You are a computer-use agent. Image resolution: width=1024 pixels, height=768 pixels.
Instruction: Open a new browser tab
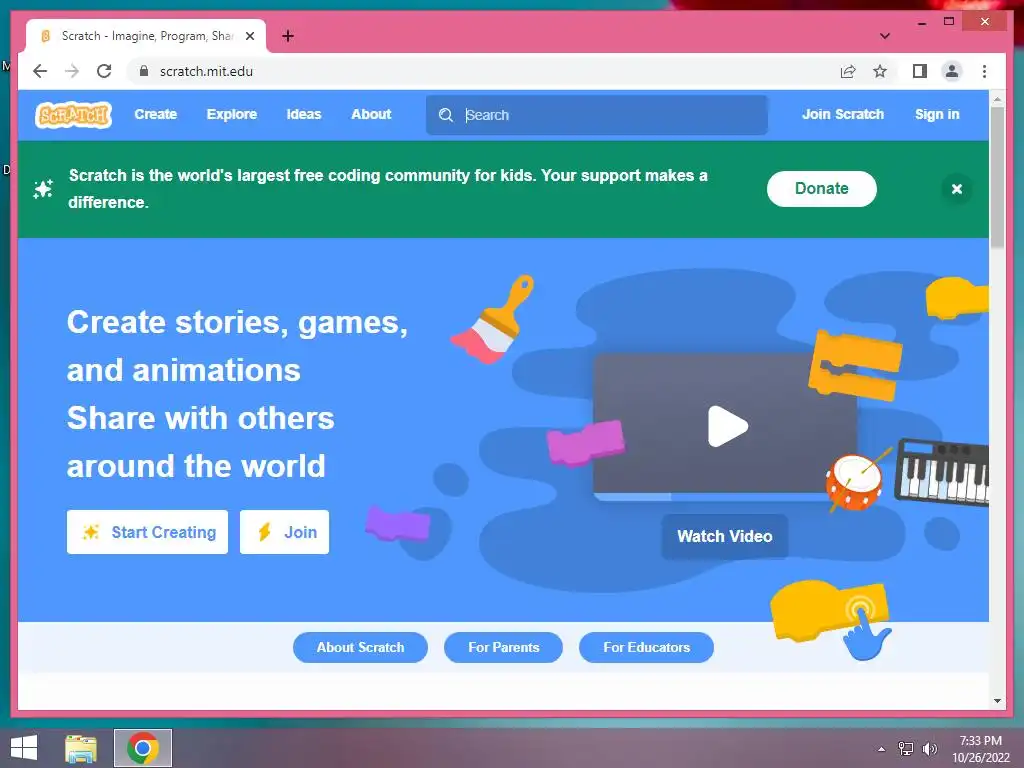coord(288,36)
